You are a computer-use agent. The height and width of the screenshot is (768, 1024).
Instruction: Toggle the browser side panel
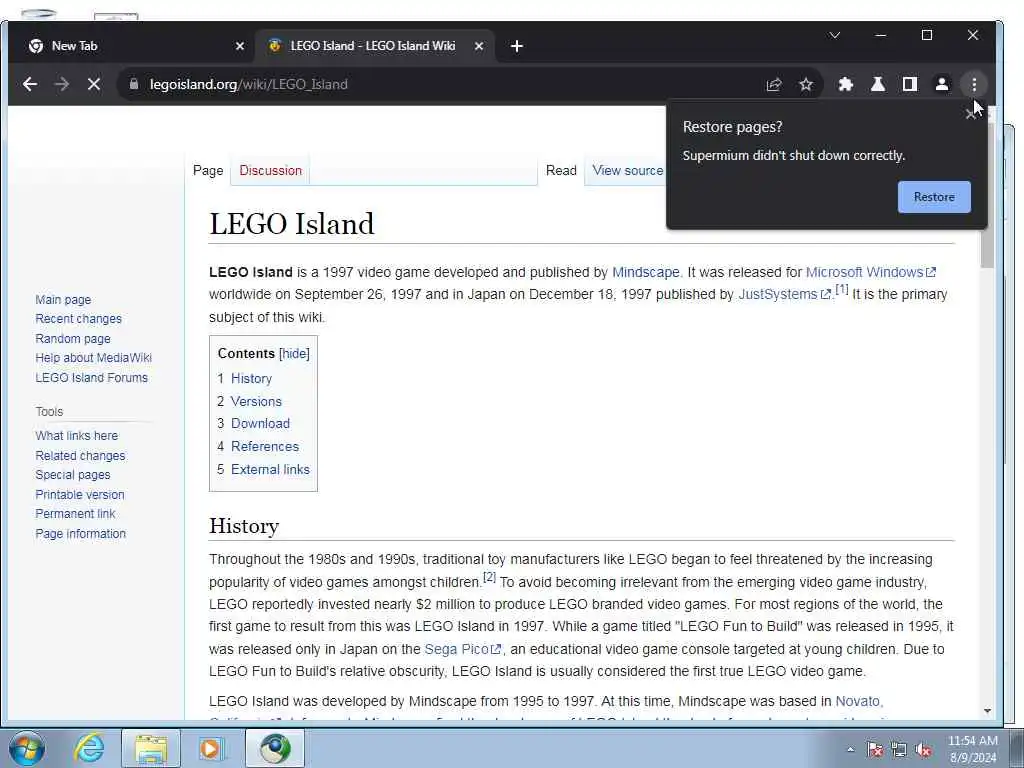(x=910, y=84)
